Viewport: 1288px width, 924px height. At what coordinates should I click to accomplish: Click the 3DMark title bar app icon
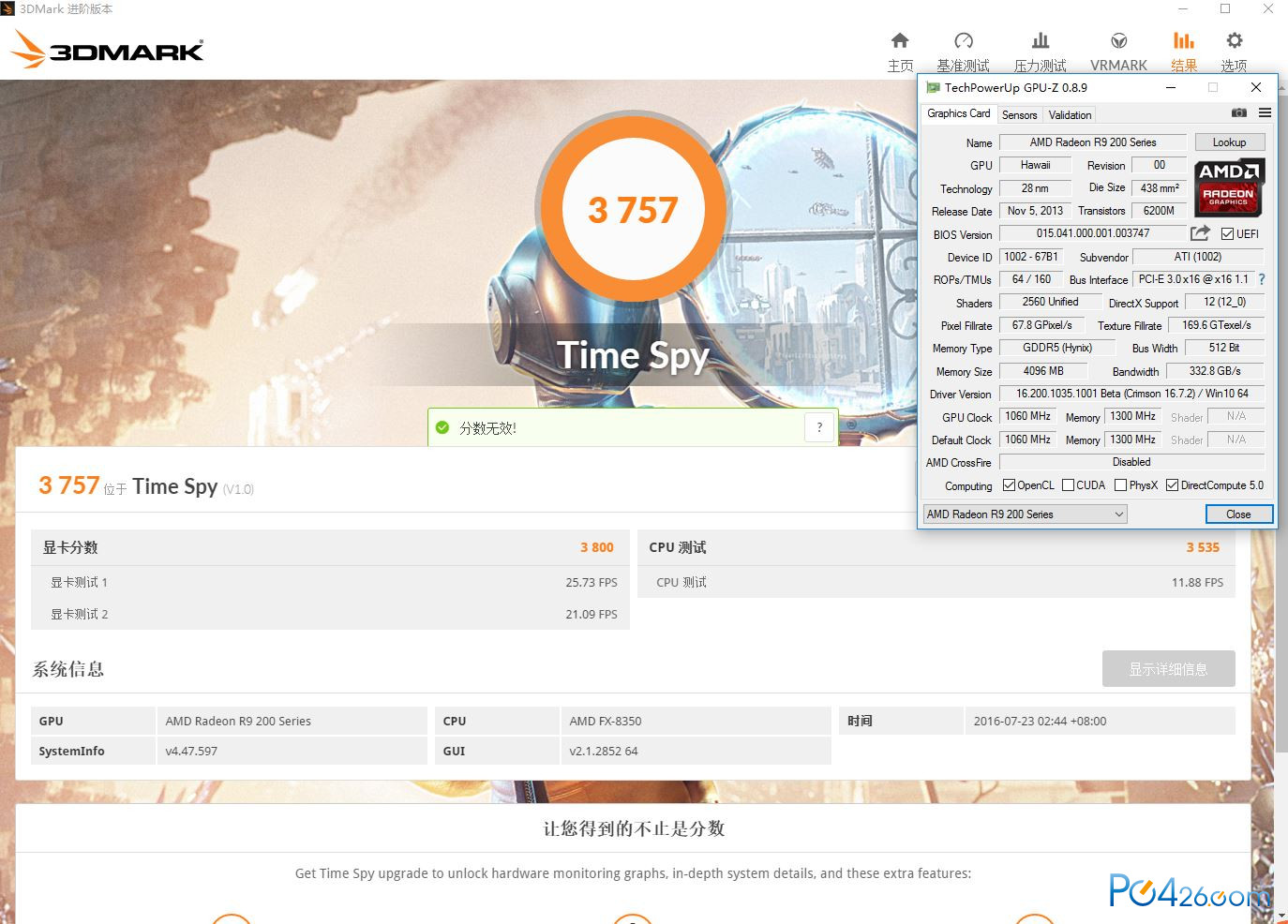[x=7, y=8]
